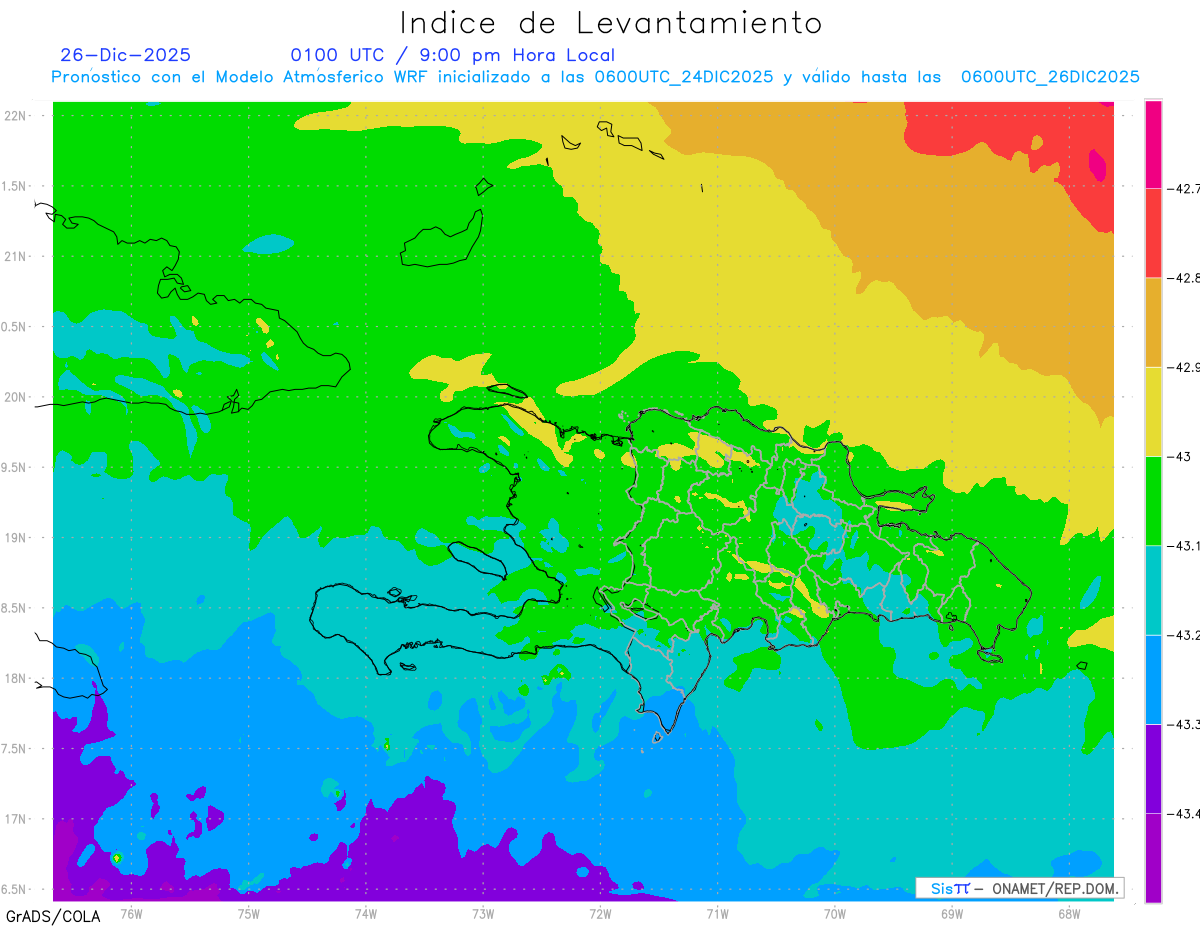Screen dimensions: 1200x927
Task: Click the blue colorbar swatch
Action: tap(1153, 679)
